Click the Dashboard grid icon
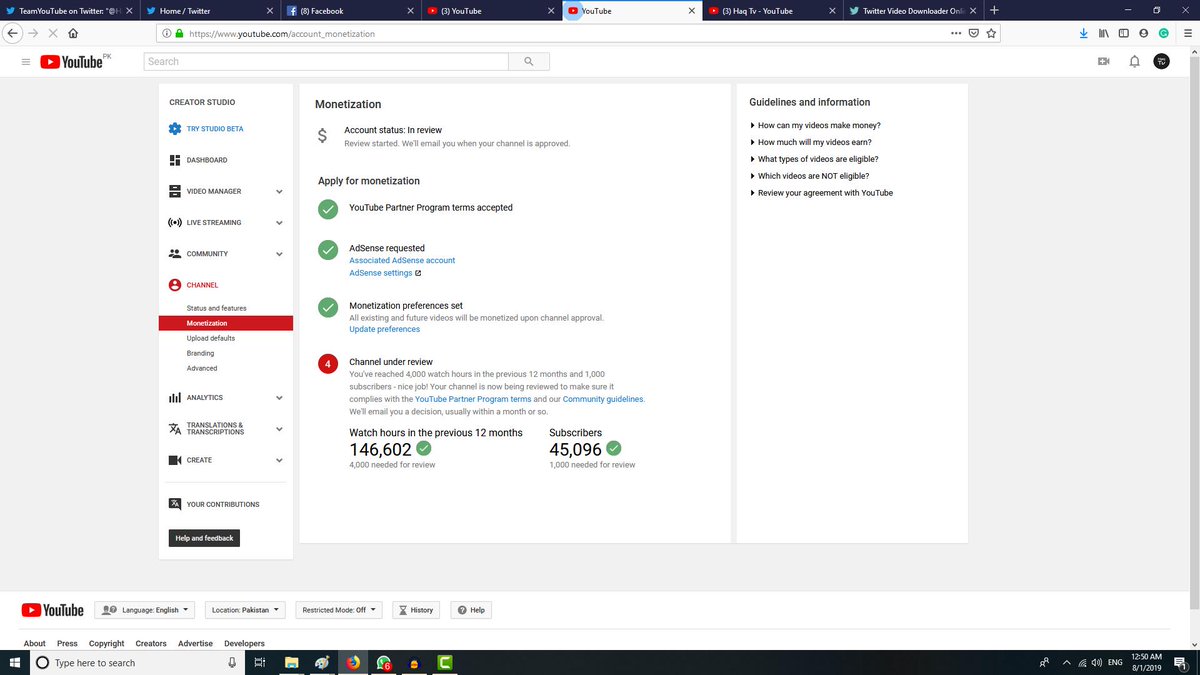1200x675 pixels. [x=175, y=160]
